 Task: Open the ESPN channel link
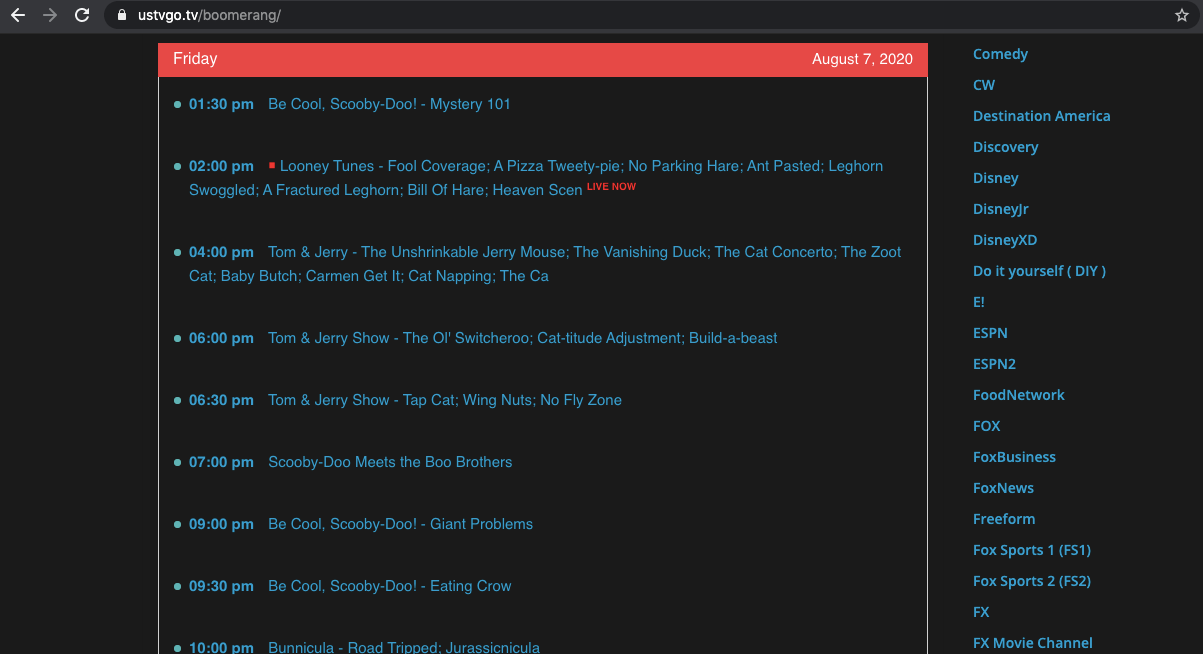tap(990, 333)
